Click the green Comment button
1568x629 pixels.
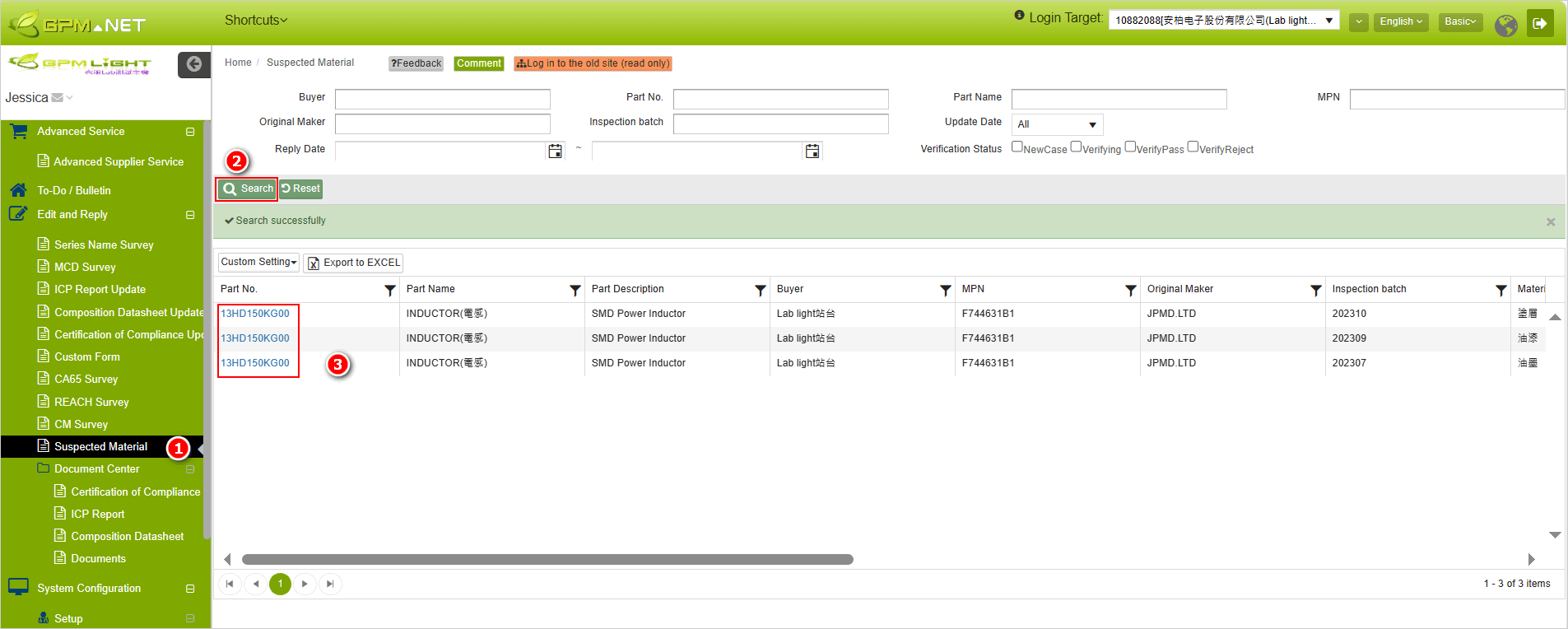478,63
